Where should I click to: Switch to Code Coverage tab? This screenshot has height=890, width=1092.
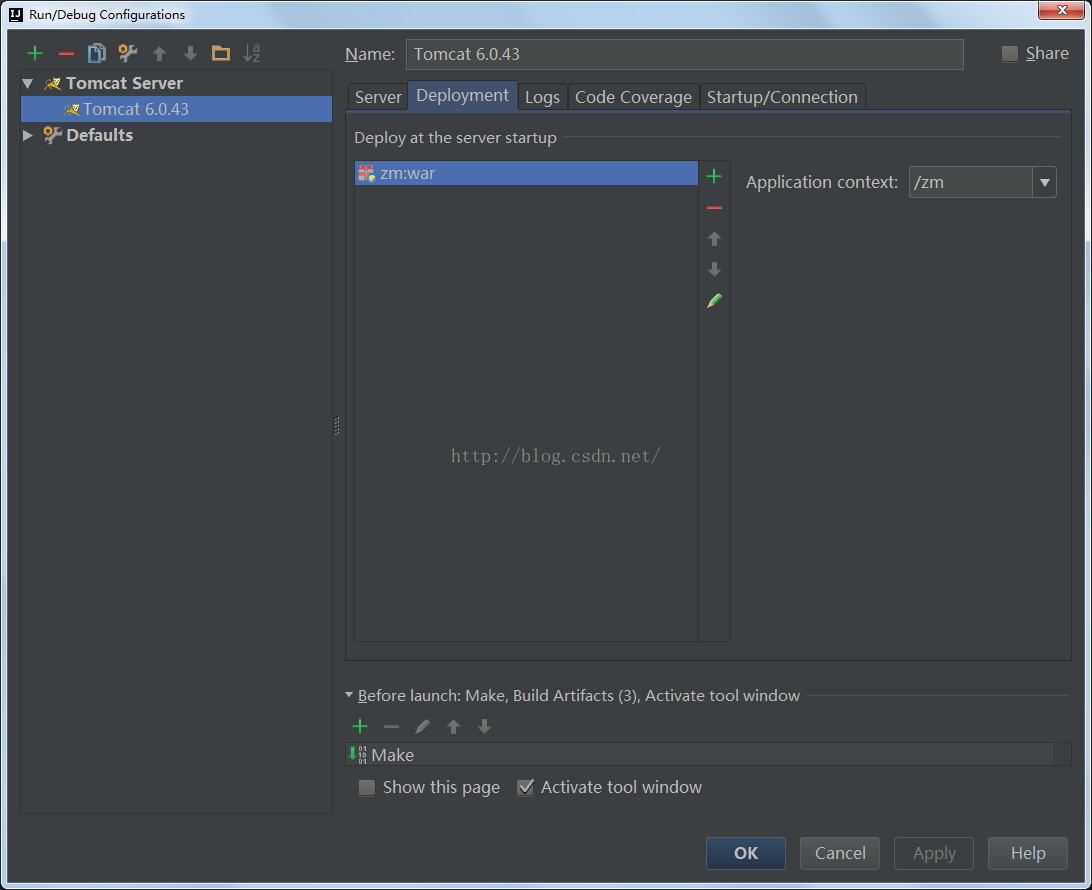(x=633, y=97)
